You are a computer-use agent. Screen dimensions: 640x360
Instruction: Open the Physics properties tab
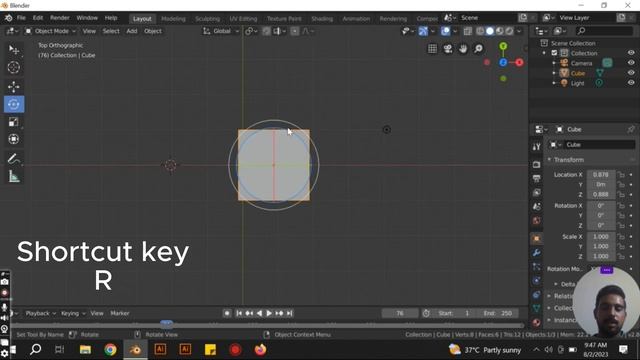point(536,280)
